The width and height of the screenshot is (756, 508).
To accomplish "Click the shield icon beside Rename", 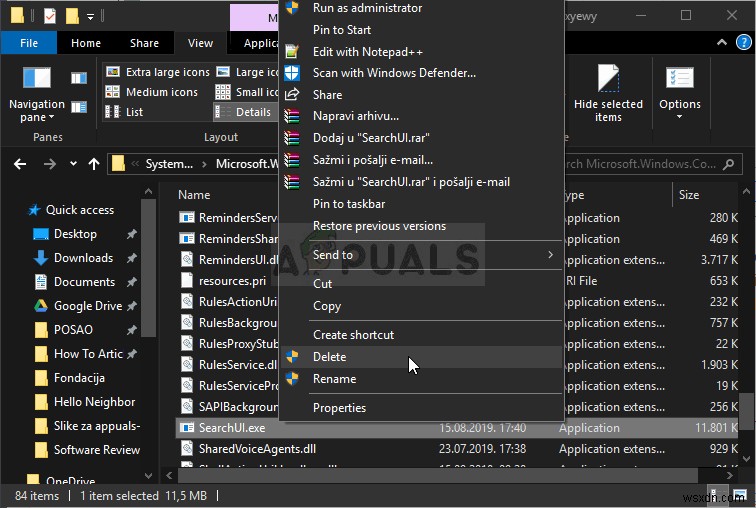I will (292, 379).
